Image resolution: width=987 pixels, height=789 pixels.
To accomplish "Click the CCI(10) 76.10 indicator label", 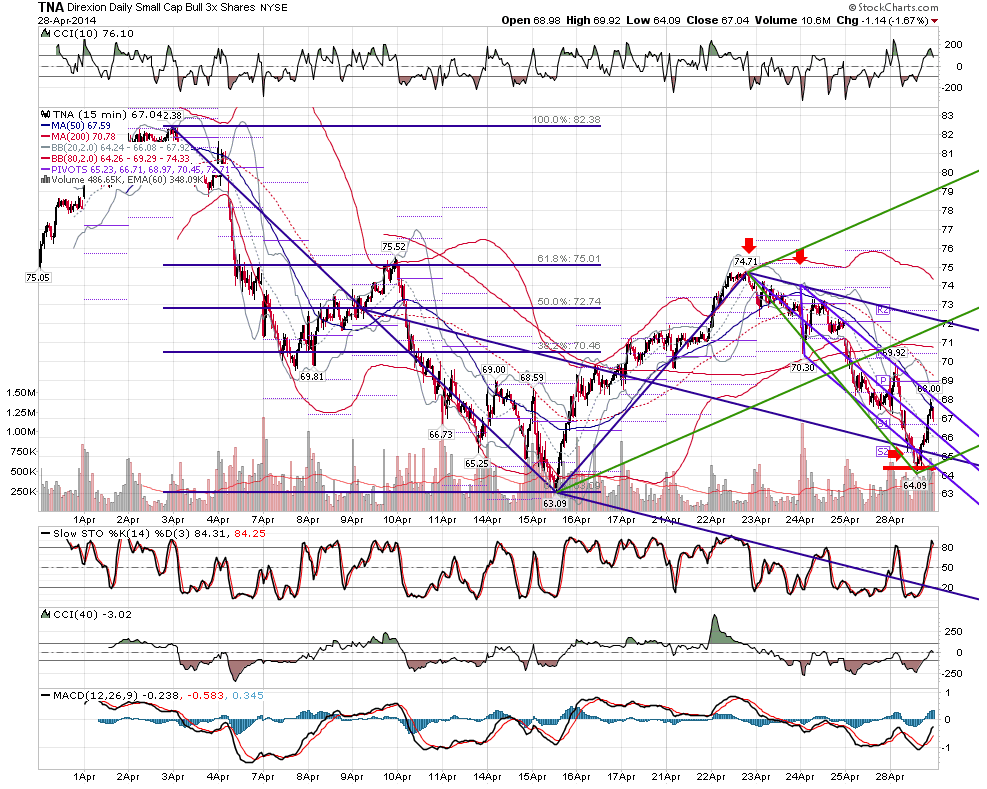I will click(x=93, y=33).
